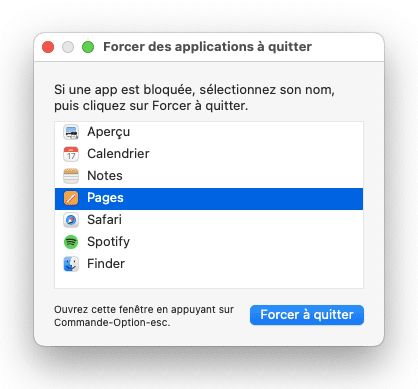Click the Aperçu app icon
Image resolution: width=418 pixels, height=389 pixels.
pyautogui.click(x=71, y=132)
